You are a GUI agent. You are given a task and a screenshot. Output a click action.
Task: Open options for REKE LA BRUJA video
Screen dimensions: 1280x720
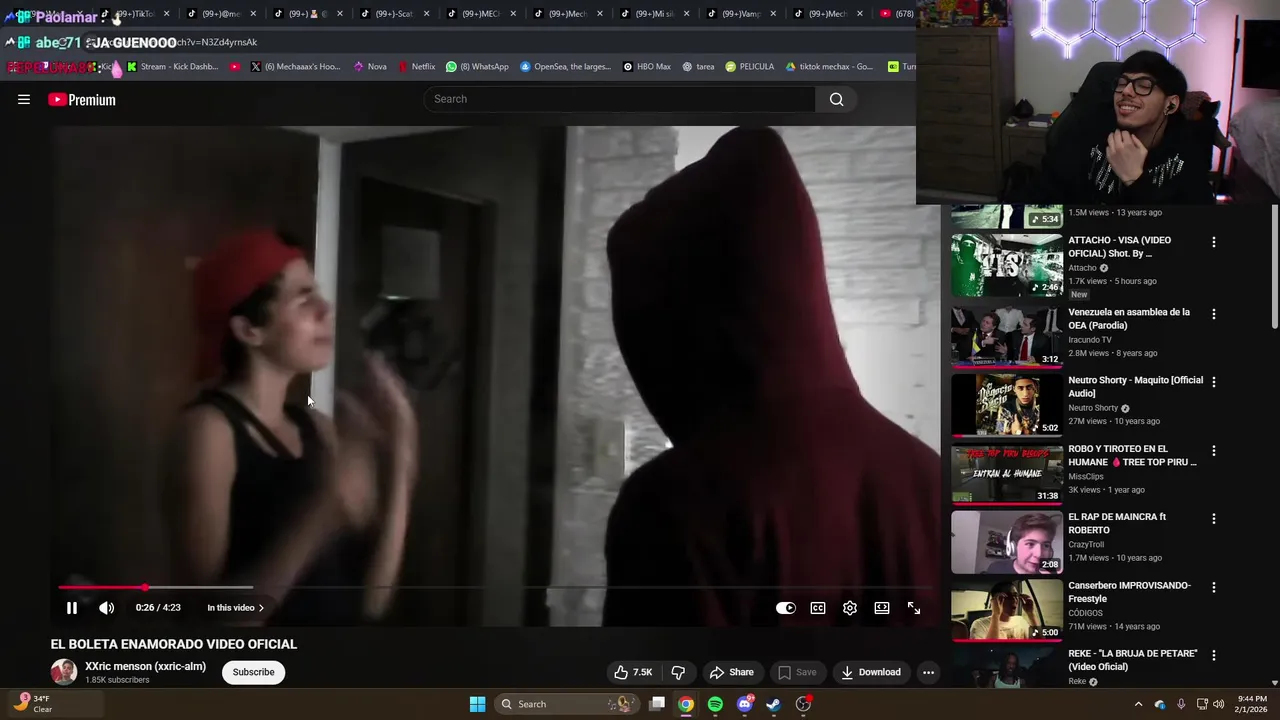1214,655
